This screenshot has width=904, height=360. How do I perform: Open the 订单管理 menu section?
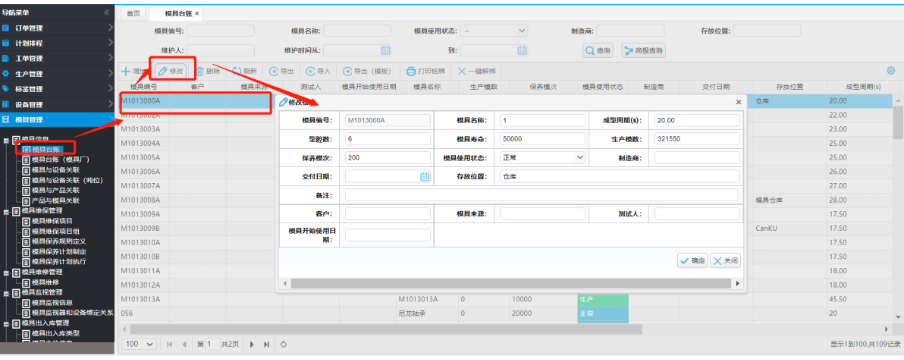(57, 28)
